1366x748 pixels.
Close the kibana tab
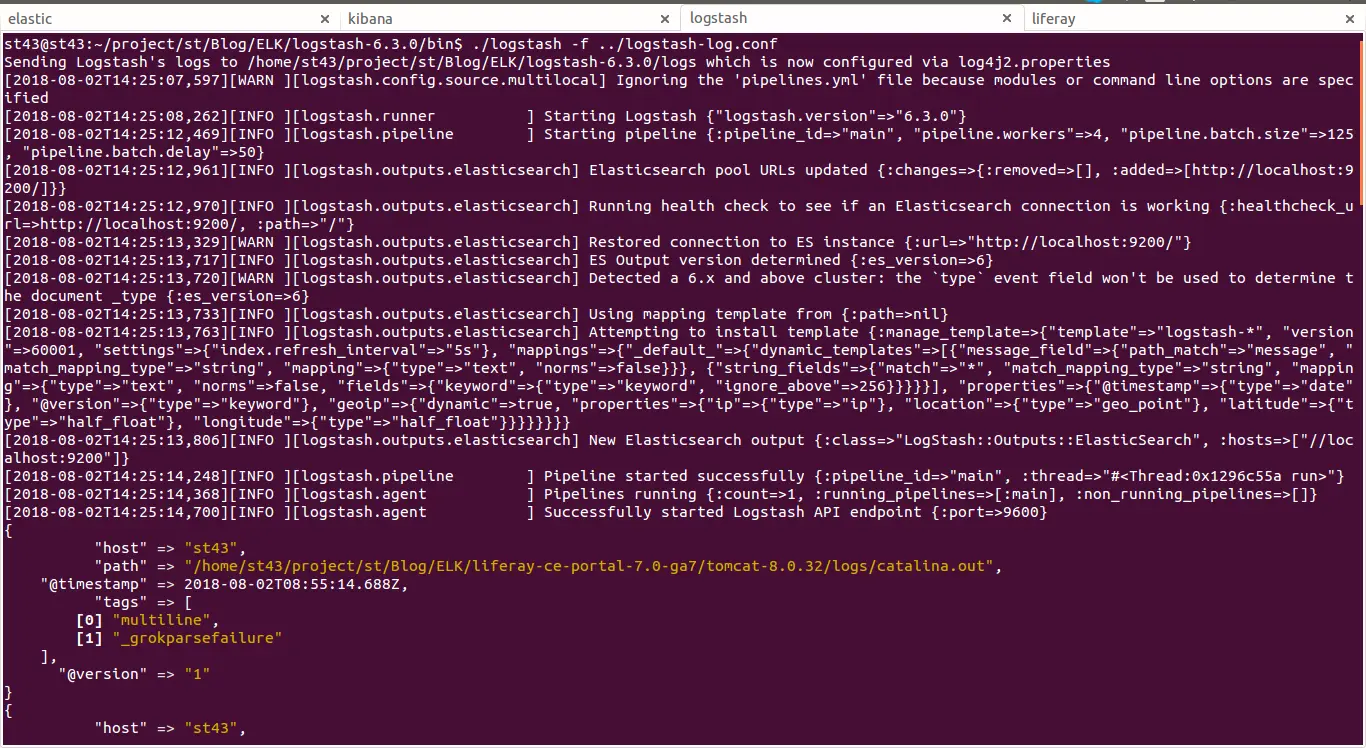pos(666,19)
